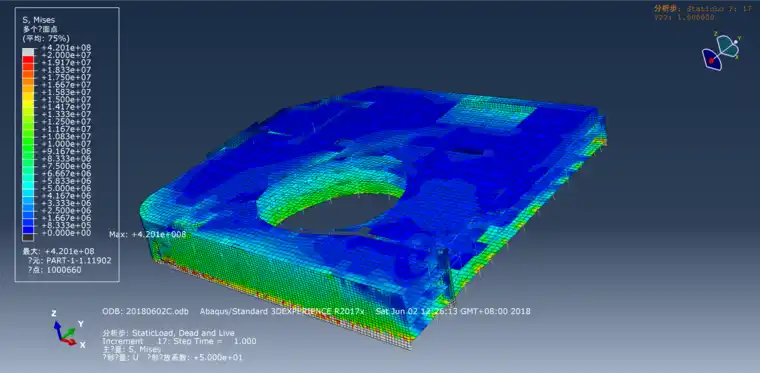
Task: Select legend value +4.167e+06
Action: click(x=66, y=196)
